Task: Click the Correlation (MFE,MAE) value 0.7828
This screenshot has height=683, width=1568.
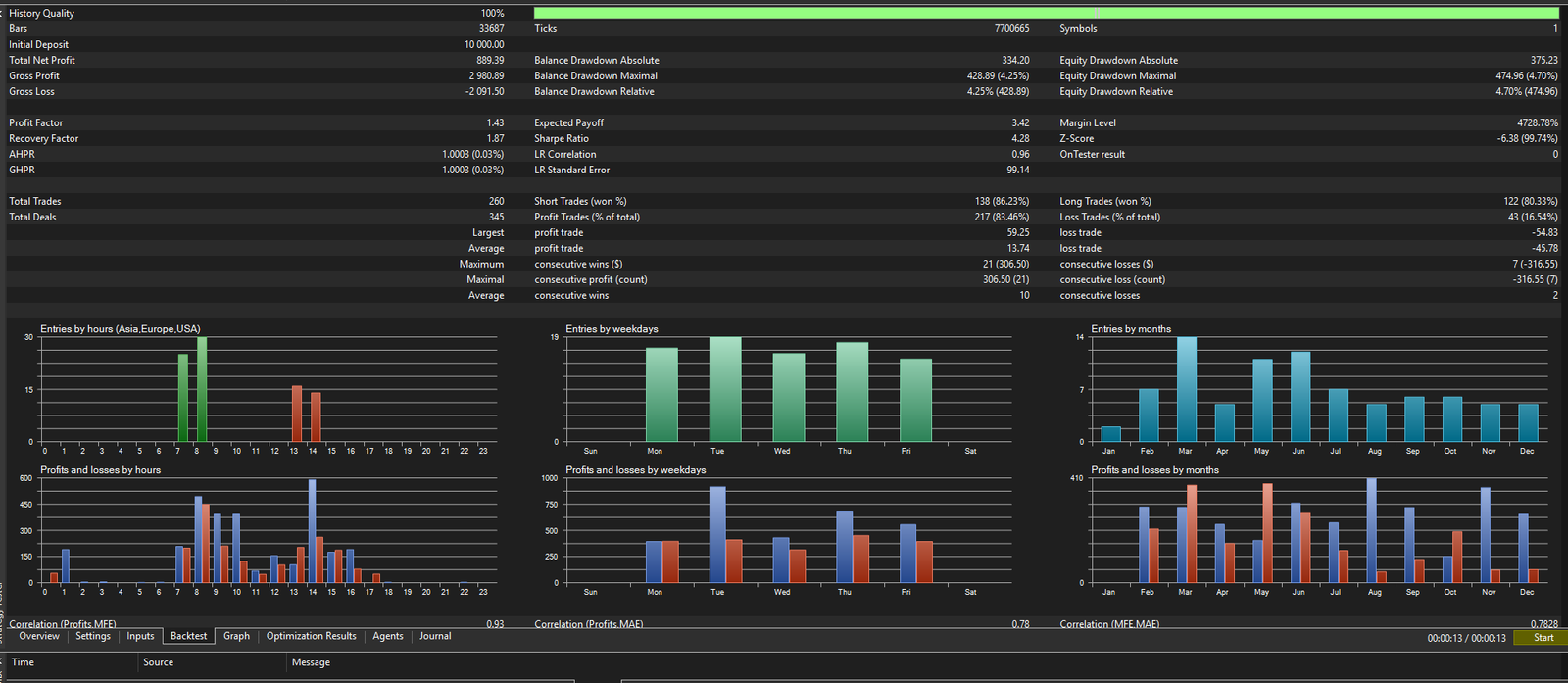Action: [x=1544, y=624]
